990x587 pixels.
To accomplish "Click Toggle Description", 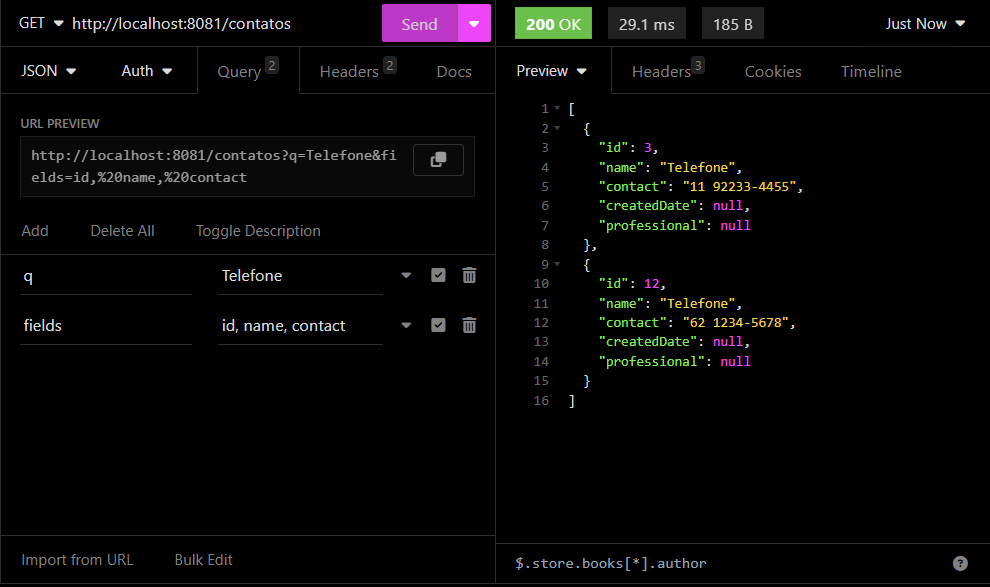I will [x=258, y=230].
